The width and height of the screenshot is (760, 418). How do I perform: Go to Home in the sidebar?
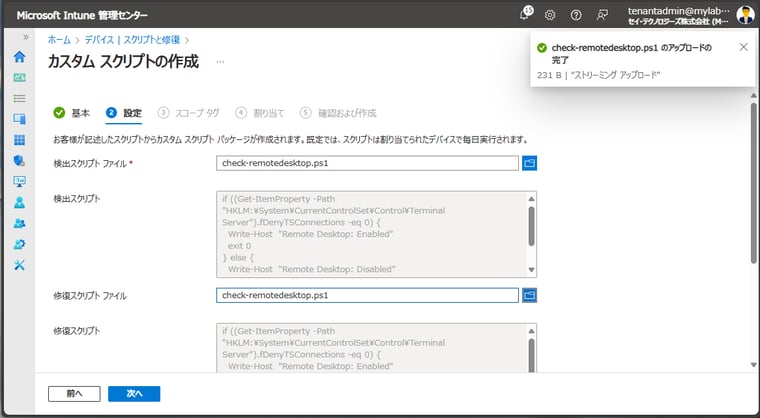[x=19, y=56]
